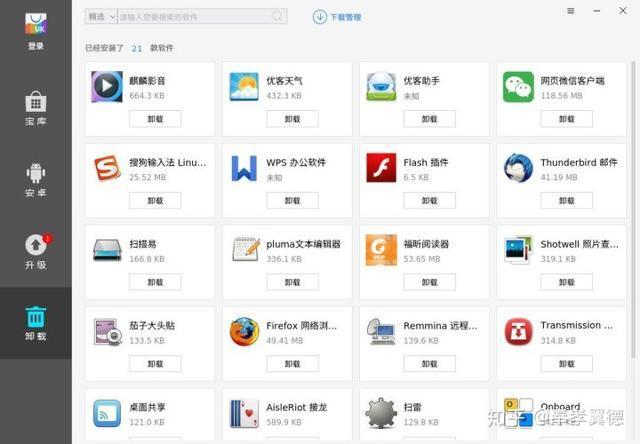Uninstall pluma文本编辑器 with its 卸载 button
640x444 pixels.
[x=292, y=282]
